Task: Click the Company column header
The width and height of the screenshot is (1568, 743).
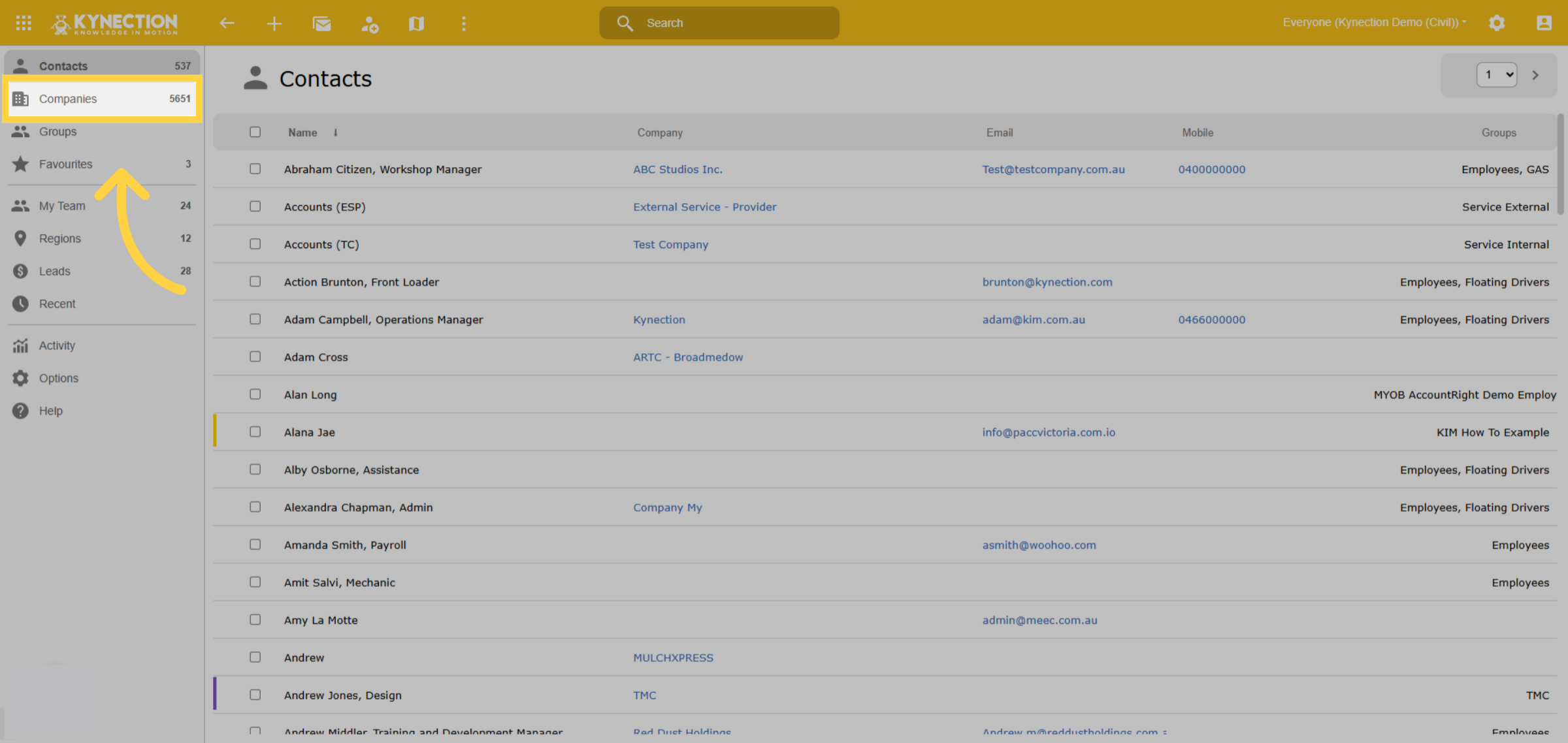Action: [660, 133]
